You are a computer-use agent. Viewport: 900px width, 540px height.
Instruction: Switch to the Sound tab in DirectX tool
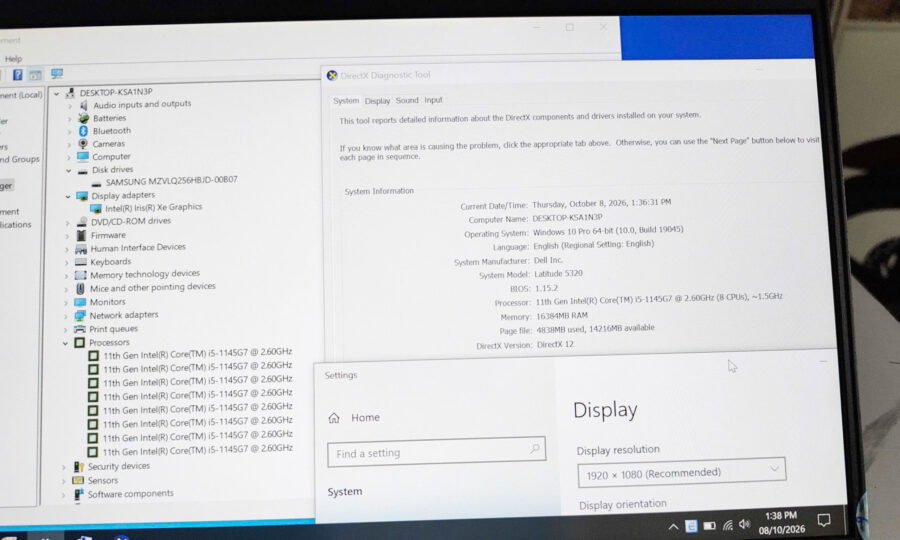pyautogui.click(x=407, y=100)
